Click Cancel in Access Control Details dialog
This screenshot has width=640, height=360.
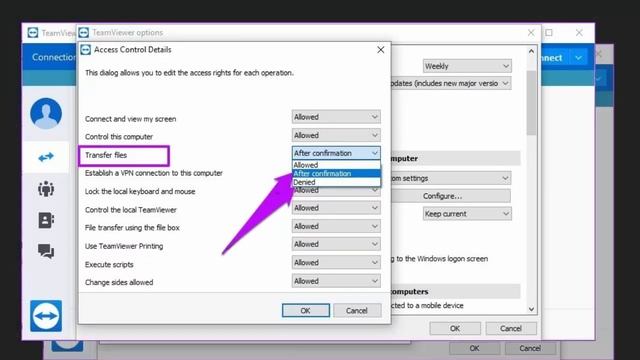(x=357, y=311)
